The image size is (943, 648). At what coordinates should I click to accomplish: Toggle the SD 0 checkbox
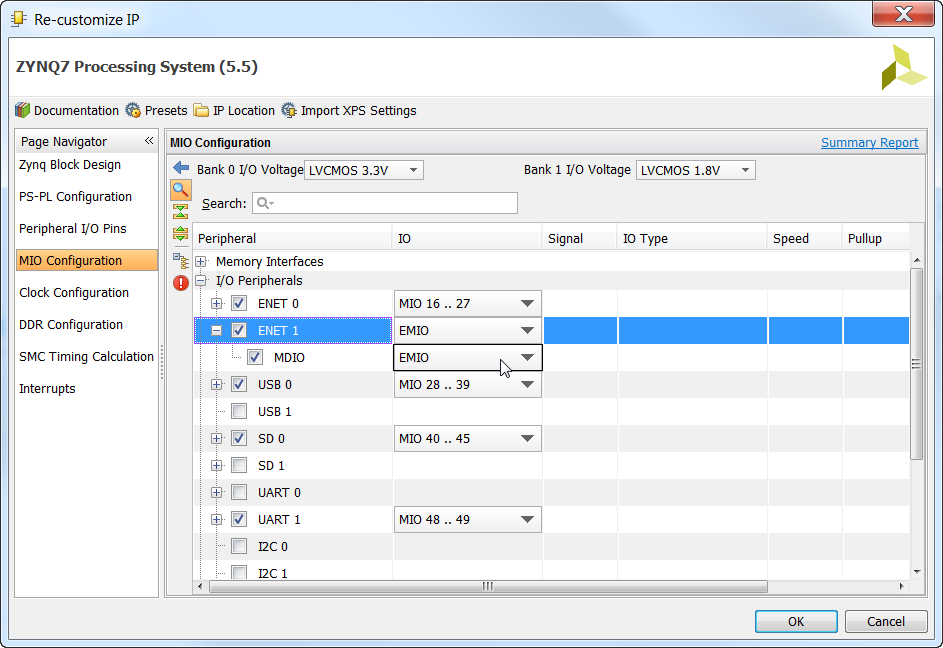point(239,439)
